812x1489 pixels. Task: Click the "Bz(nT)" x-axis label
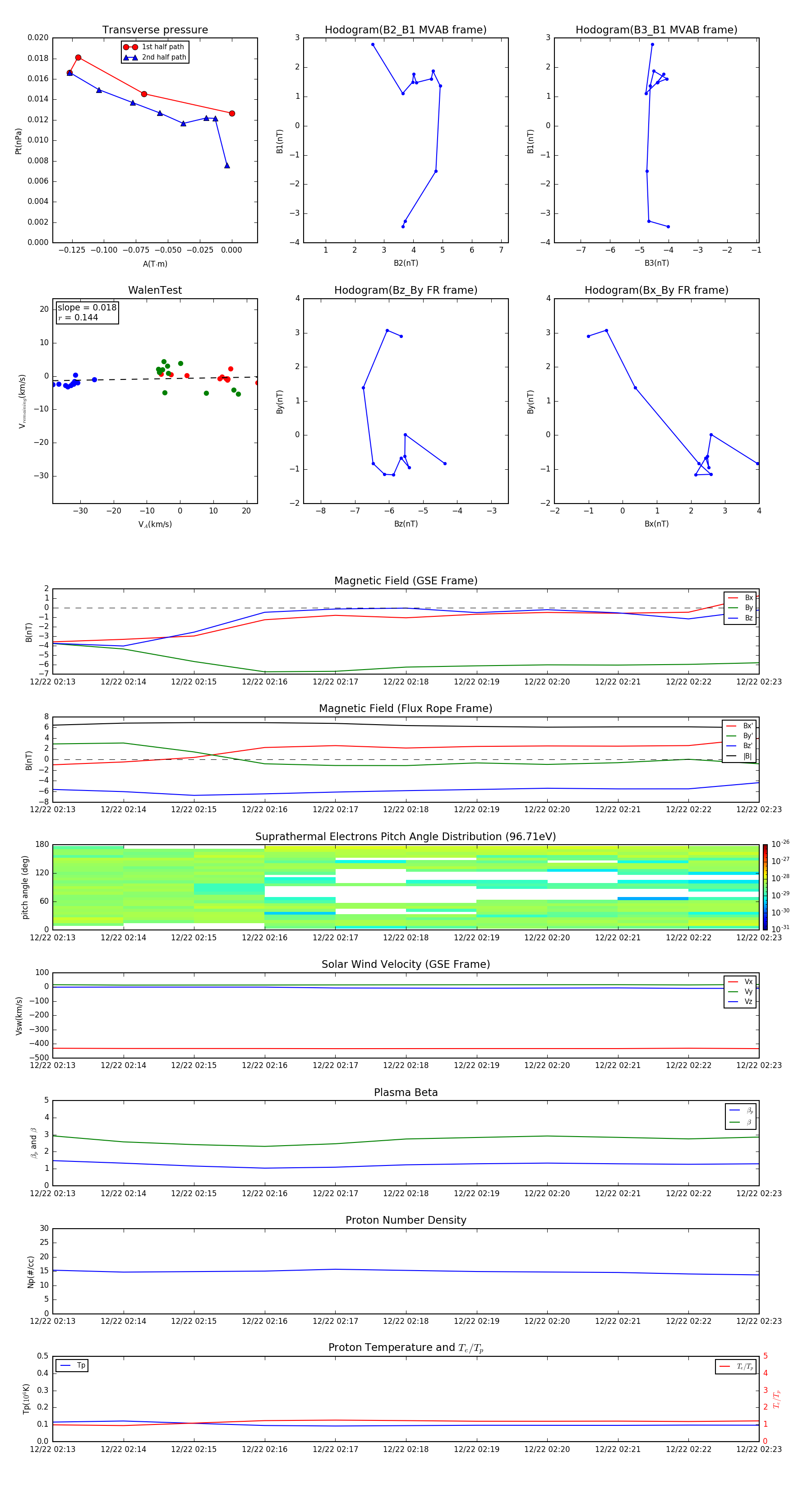pyautogui.click(x=406, y=524)
